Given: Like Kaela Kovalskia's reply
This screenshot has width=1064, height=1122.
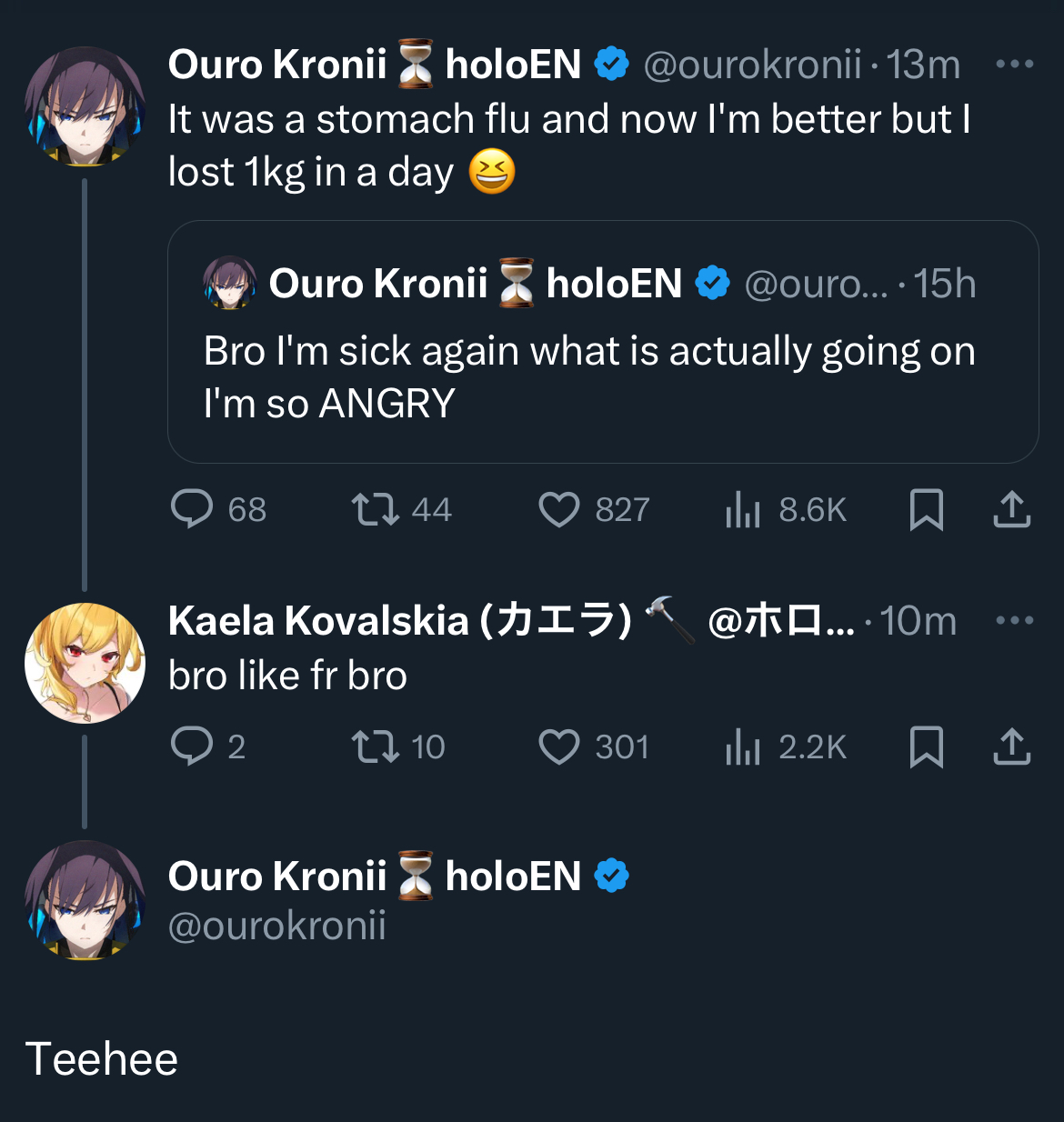Looking at the screenshot, I should click(559, 746).
